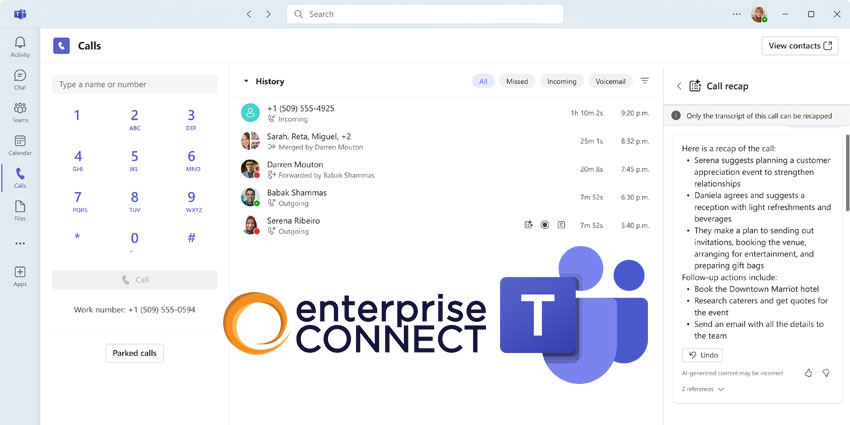Click the 25m 1s call duration
Image resolution: width=850 pixels, height=425 pixels.
click(591, 141)
